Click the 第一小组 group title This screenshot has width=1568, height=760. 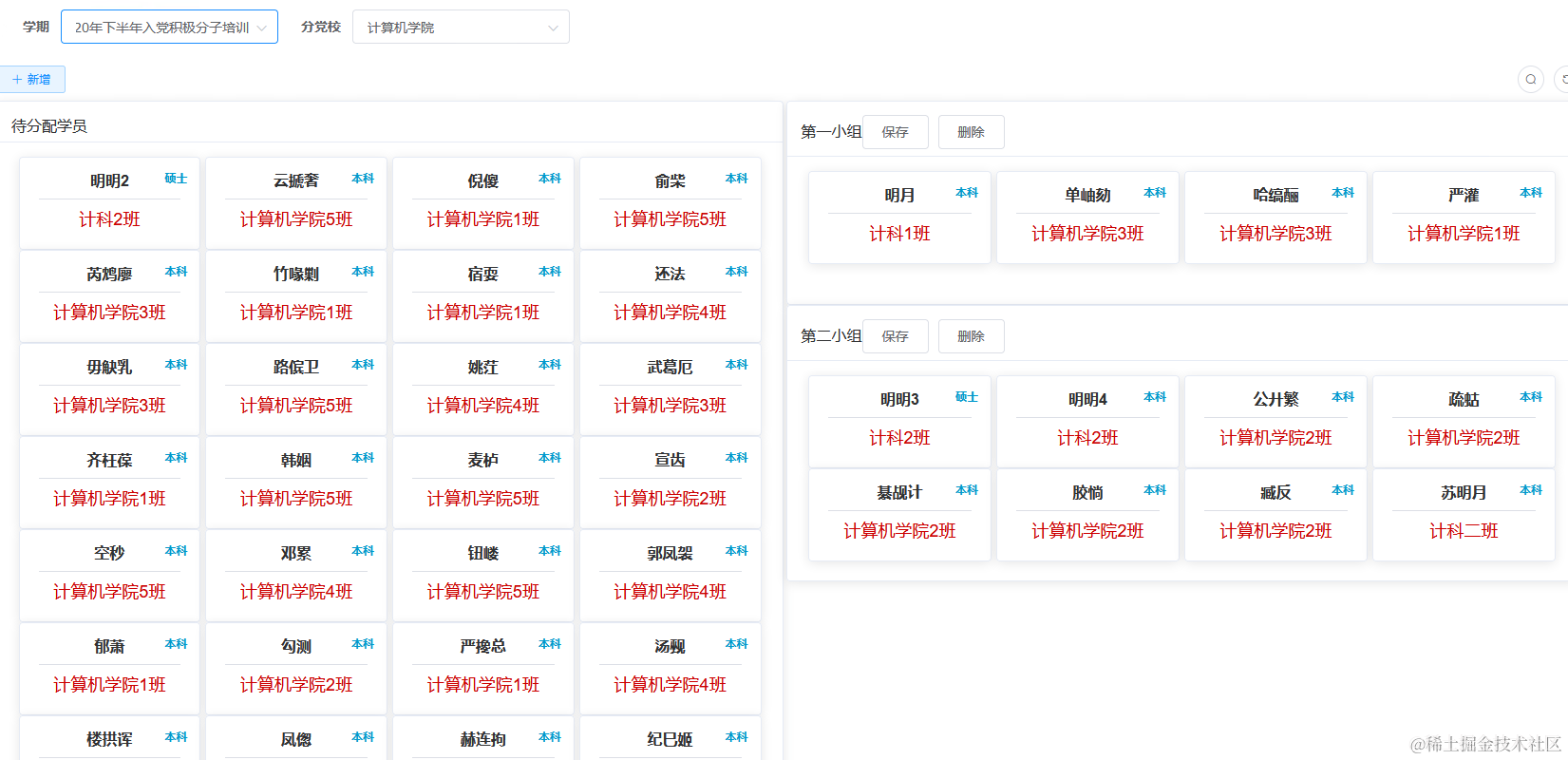[831, 132]
